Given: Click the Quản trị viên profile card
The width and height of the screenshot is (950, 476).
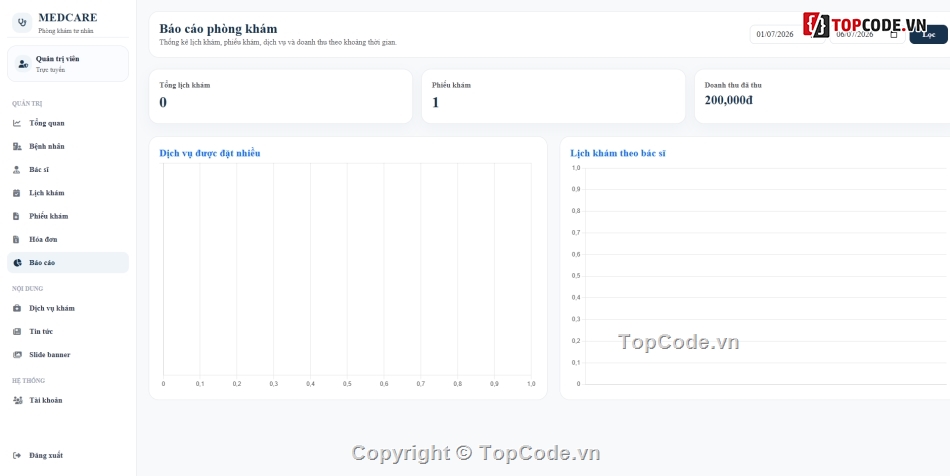Looking at the screenshot, I should click(68, 64).
